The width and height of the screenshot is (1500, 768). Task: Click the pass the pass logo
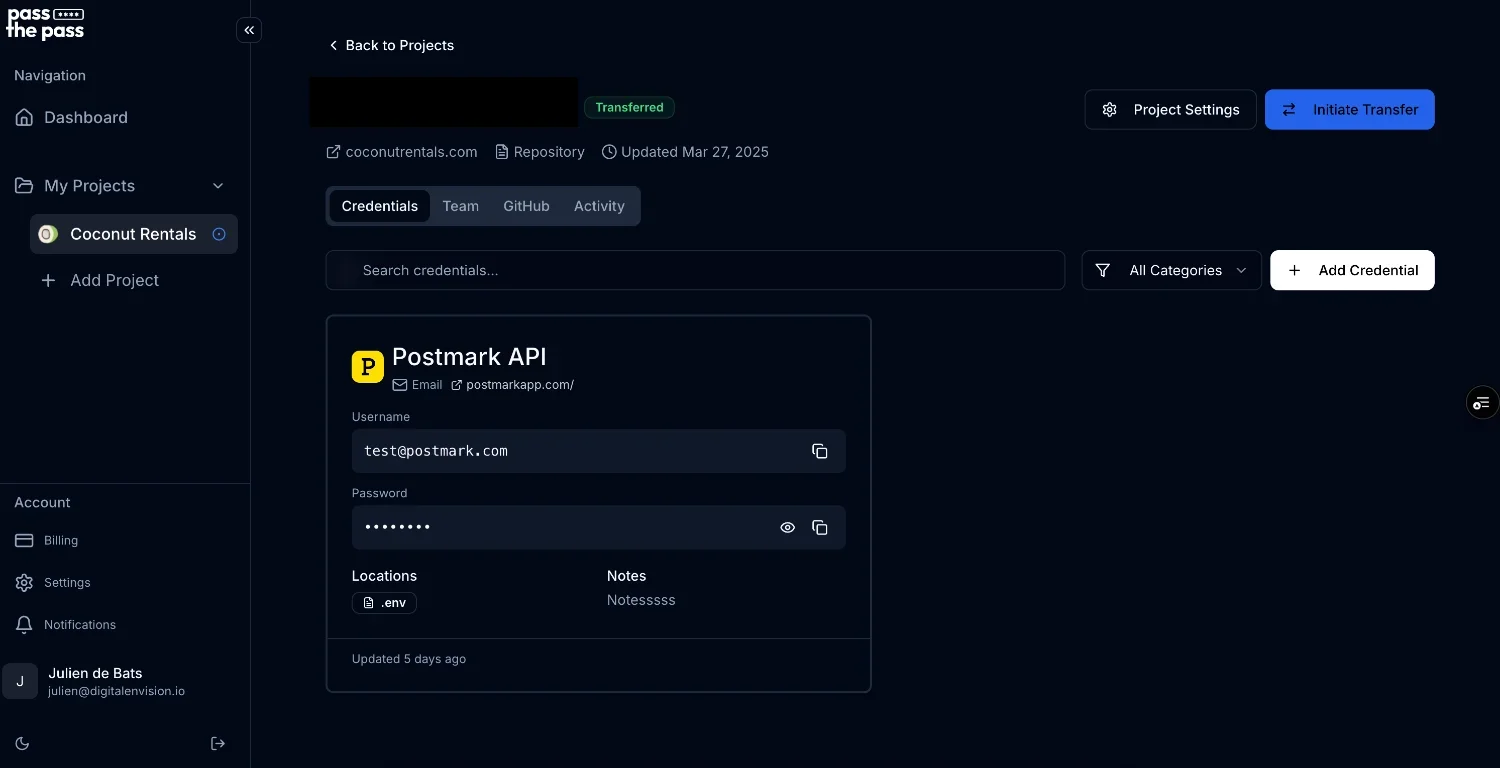tap(45, 23)
